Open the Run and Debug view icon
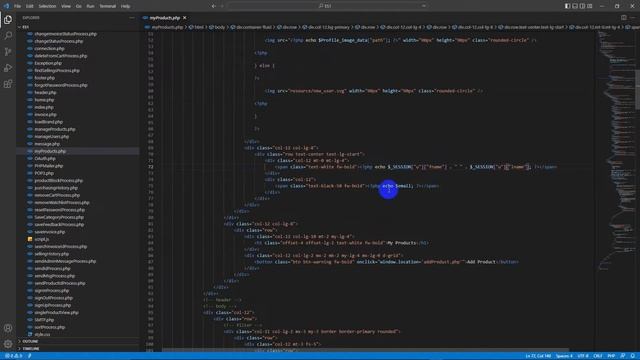This screenshot has width=640, height=360. tap(8, 68)
